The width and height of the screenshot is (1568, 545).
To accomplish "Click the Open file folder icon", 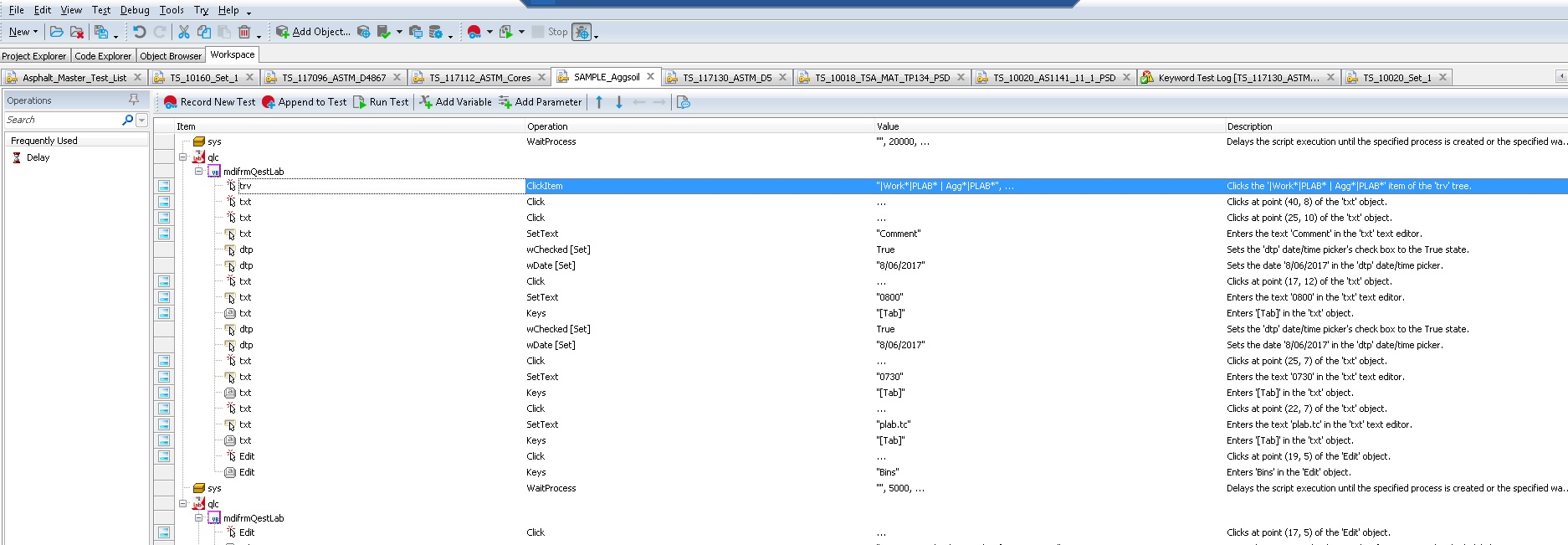I will tap(56, 32).
